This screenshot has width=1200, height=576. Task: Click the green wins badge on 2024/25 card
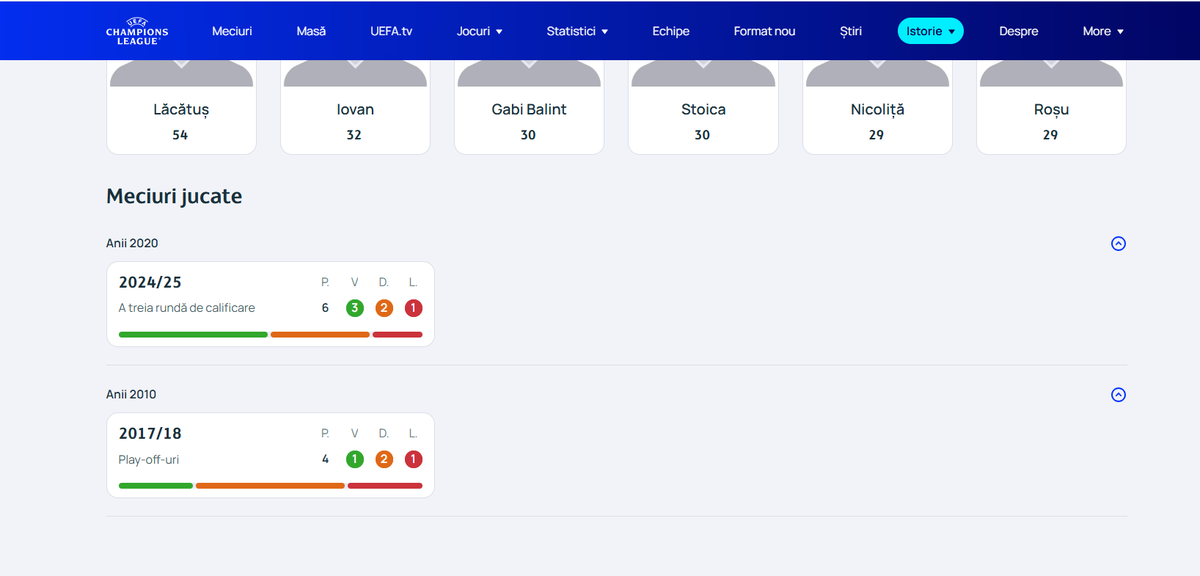coord(354,308)
